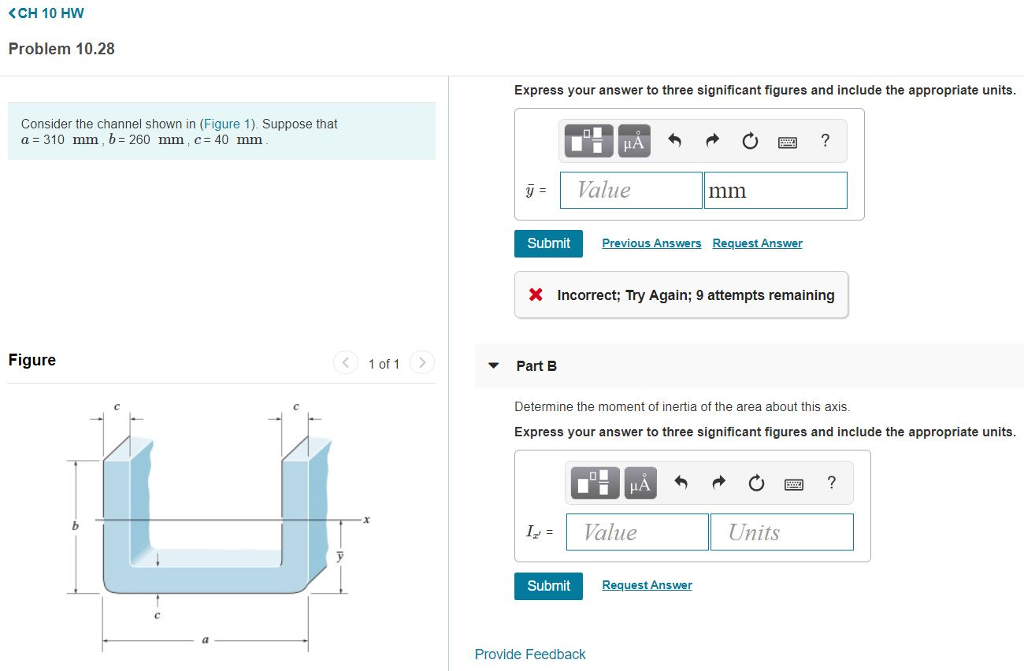This screenshot has height=671, width=1024.
Task: Open help via the question mark in Part A
Action: (x=825, y=141)
